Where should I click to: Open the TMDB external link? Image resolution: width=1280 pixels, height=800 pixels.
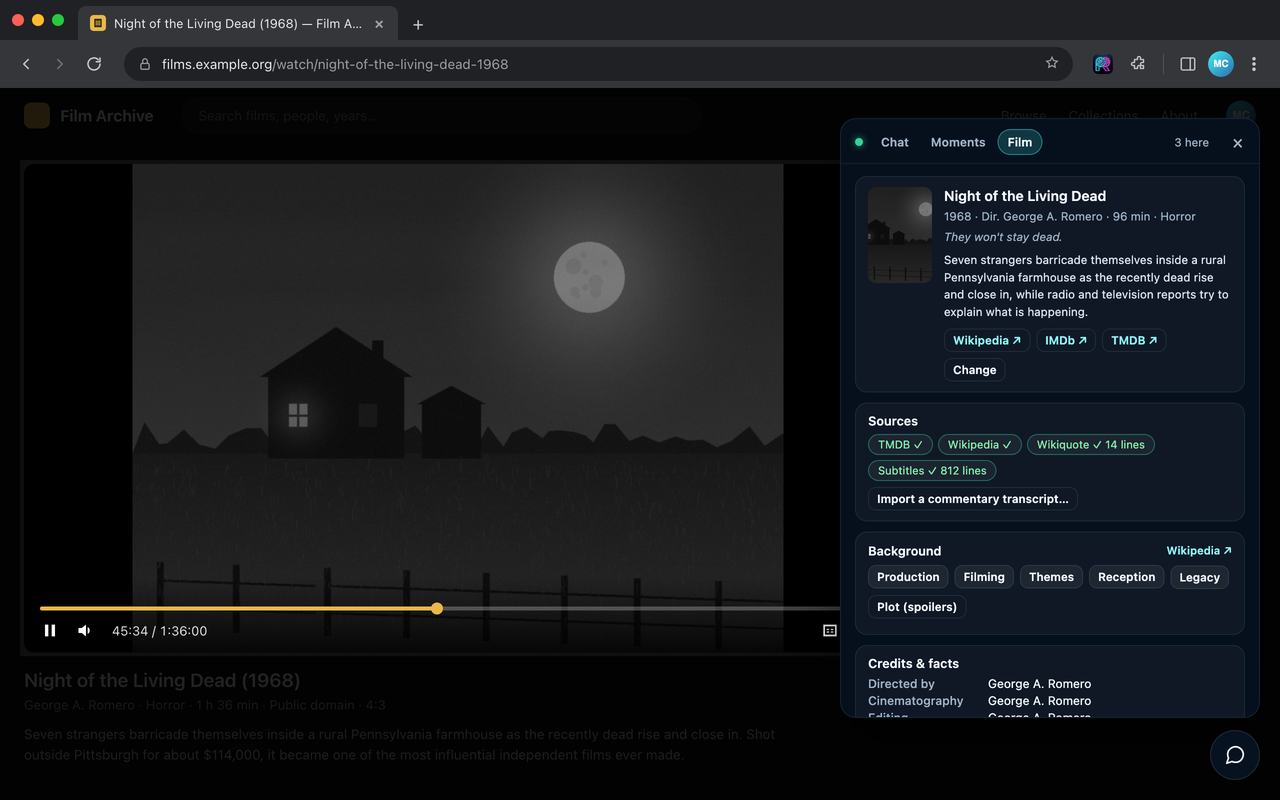pyautogui.click(x=1134, y=340)
